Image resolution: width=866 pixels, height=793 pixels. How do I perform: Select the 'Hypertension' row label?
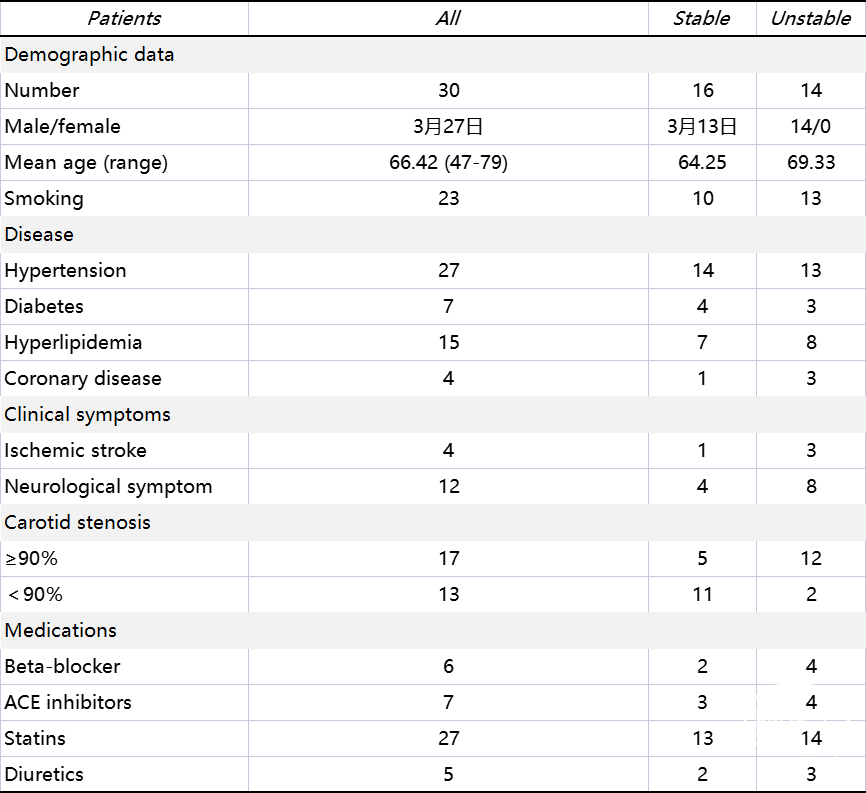(x=65, y=270)
